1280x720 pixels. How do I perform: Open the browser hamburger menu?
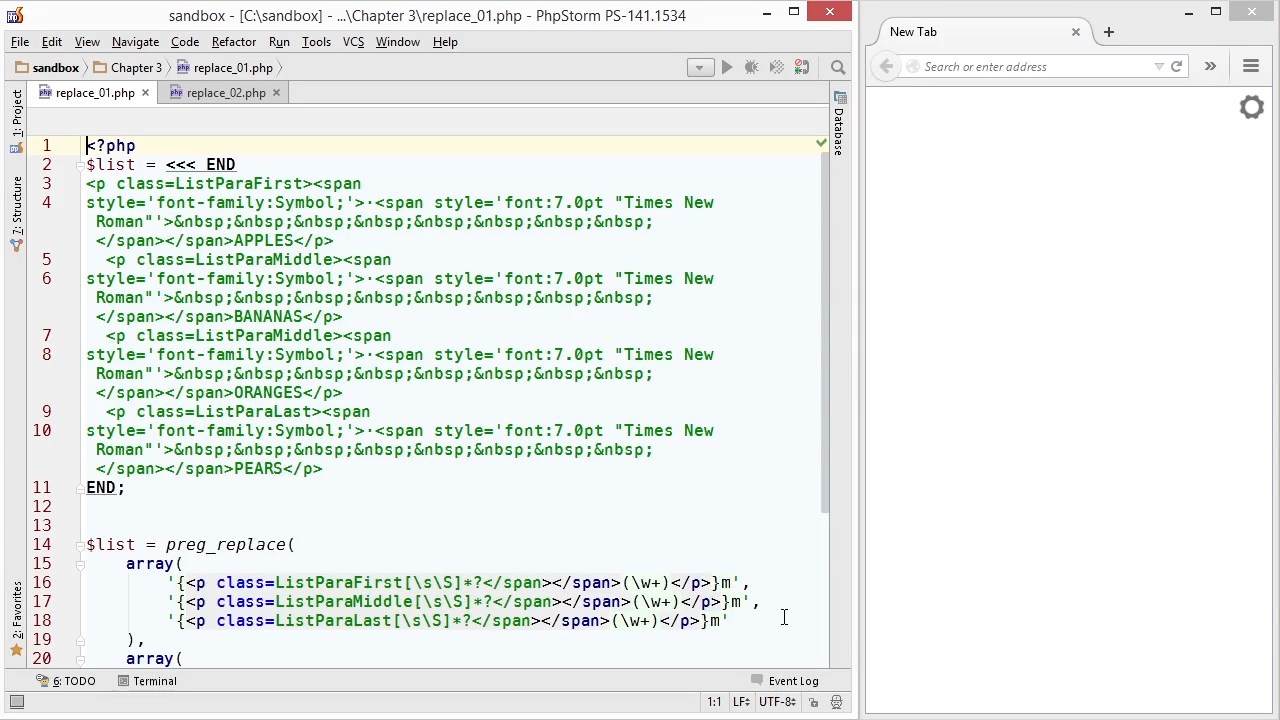click(x=1251, y=67)
